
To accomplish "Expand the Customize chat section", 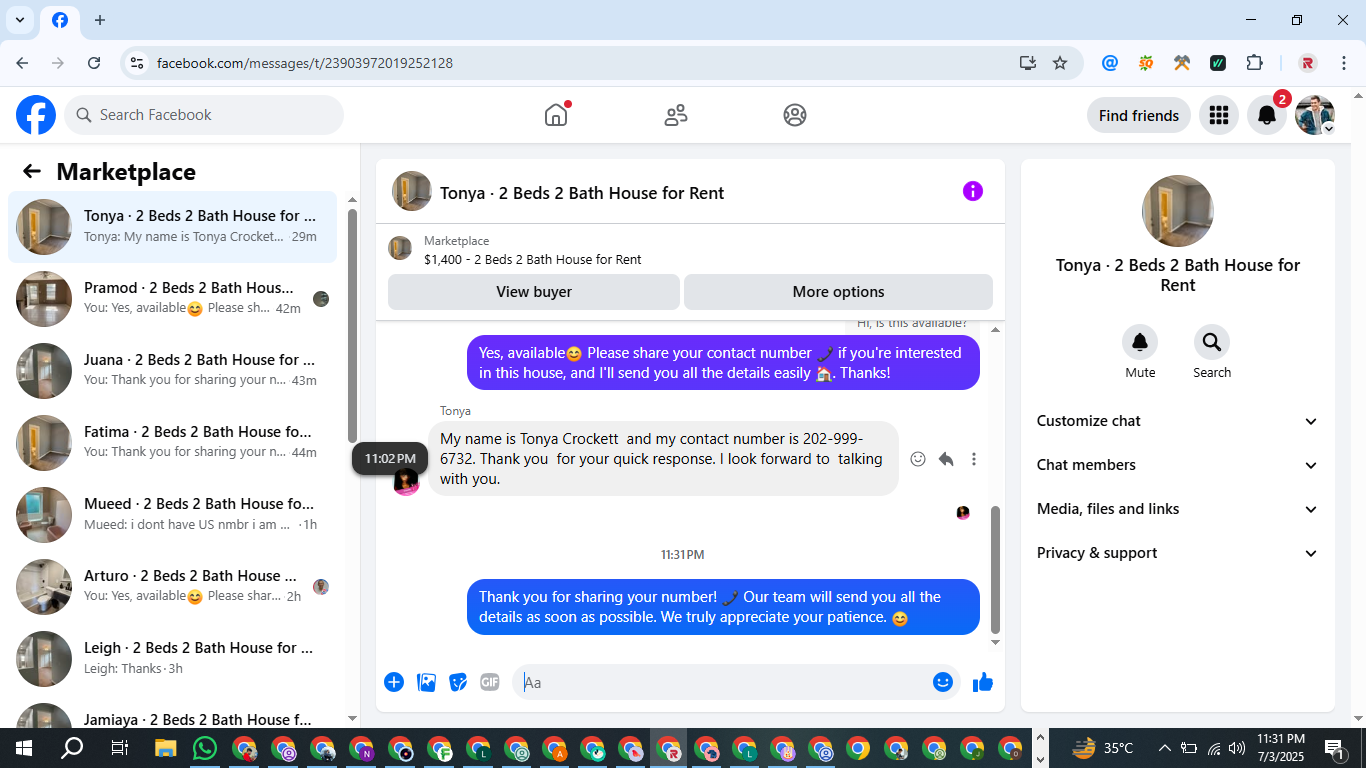I will (1178, 421).
